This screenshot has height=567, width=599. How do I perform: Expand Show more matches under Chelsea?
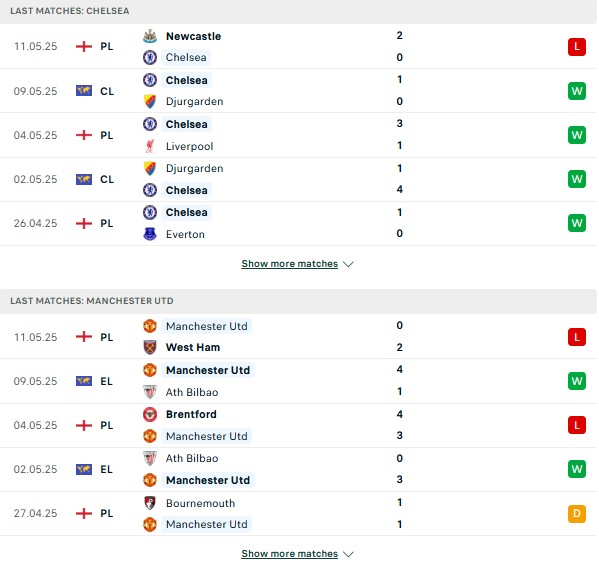290,264
